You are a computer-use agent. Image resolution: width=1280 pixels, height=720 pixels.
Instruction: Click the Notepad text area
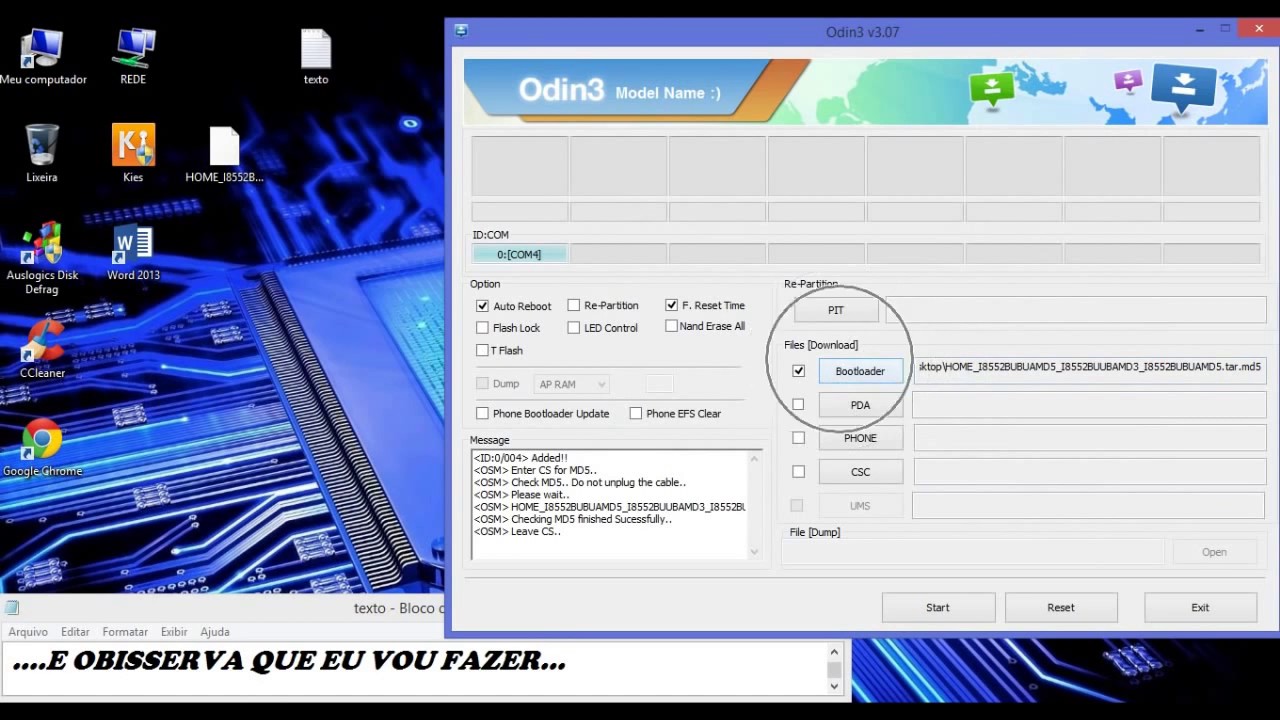pyautogui.click(x=414, y=668)
